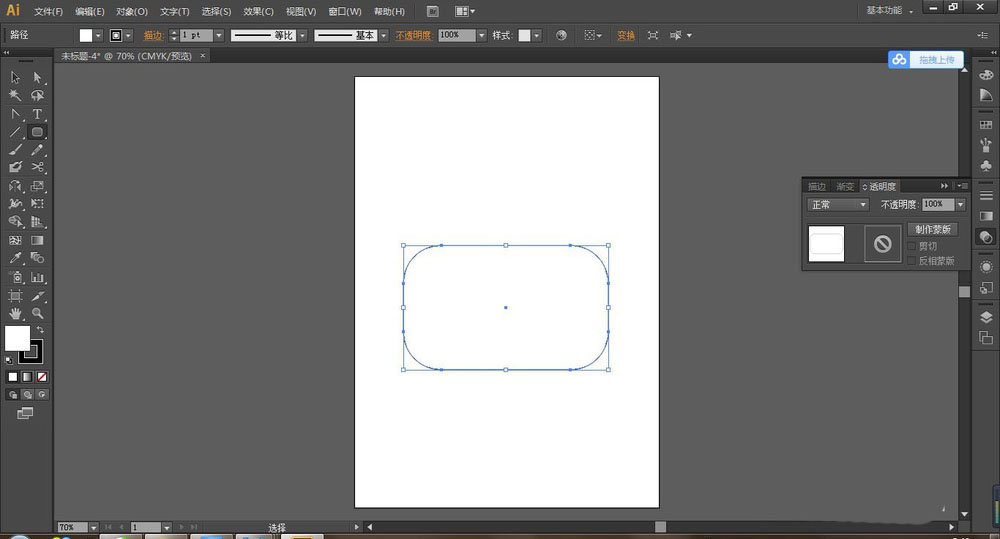
Task: Select the Rounded Rectangle tool
Action: pos(38,132)
